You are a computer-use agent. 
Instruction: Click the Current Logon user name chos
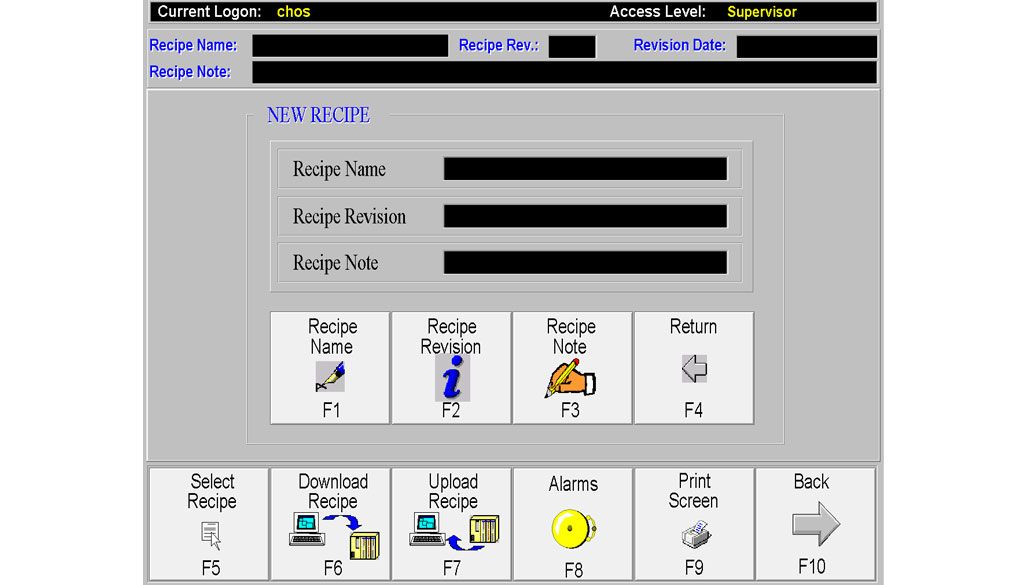[x=294, y=12]
